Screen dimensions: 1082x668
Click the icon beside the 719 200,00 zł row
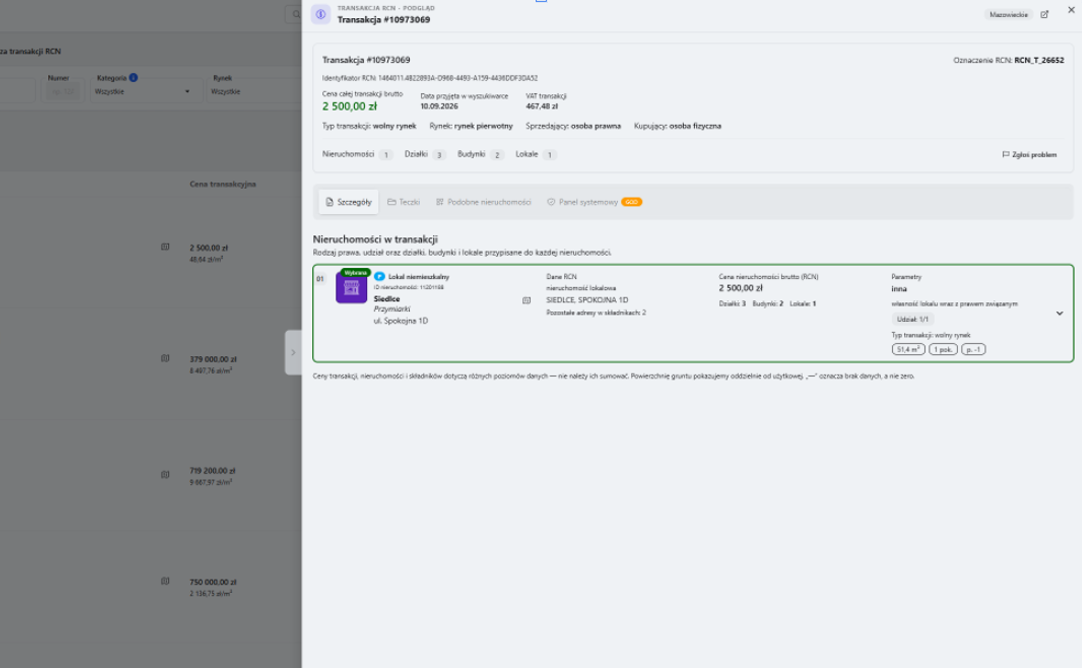point(165,474)
